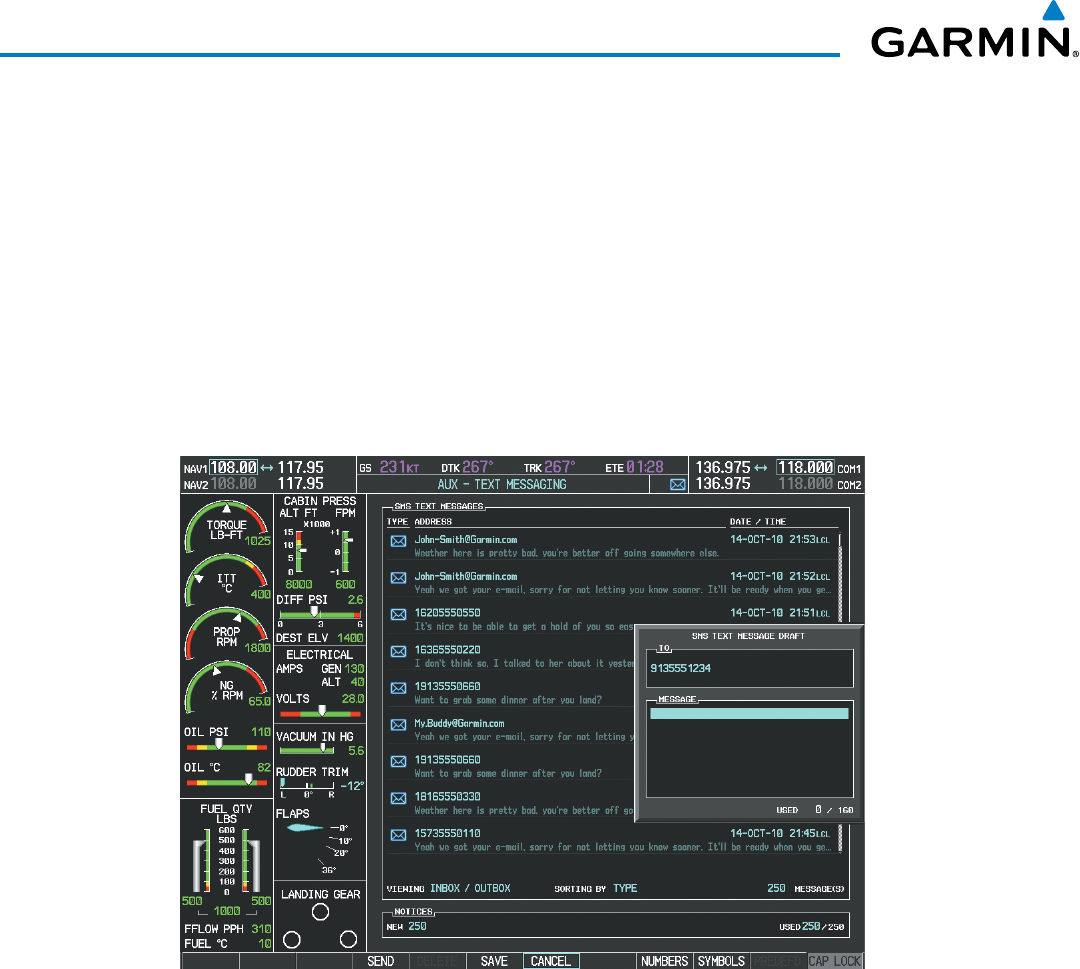Image resolution: width=1080 pixels, height=969 pixels.
Task: Select the boxed NAV1 108.00 frequency
Action: 233,468
